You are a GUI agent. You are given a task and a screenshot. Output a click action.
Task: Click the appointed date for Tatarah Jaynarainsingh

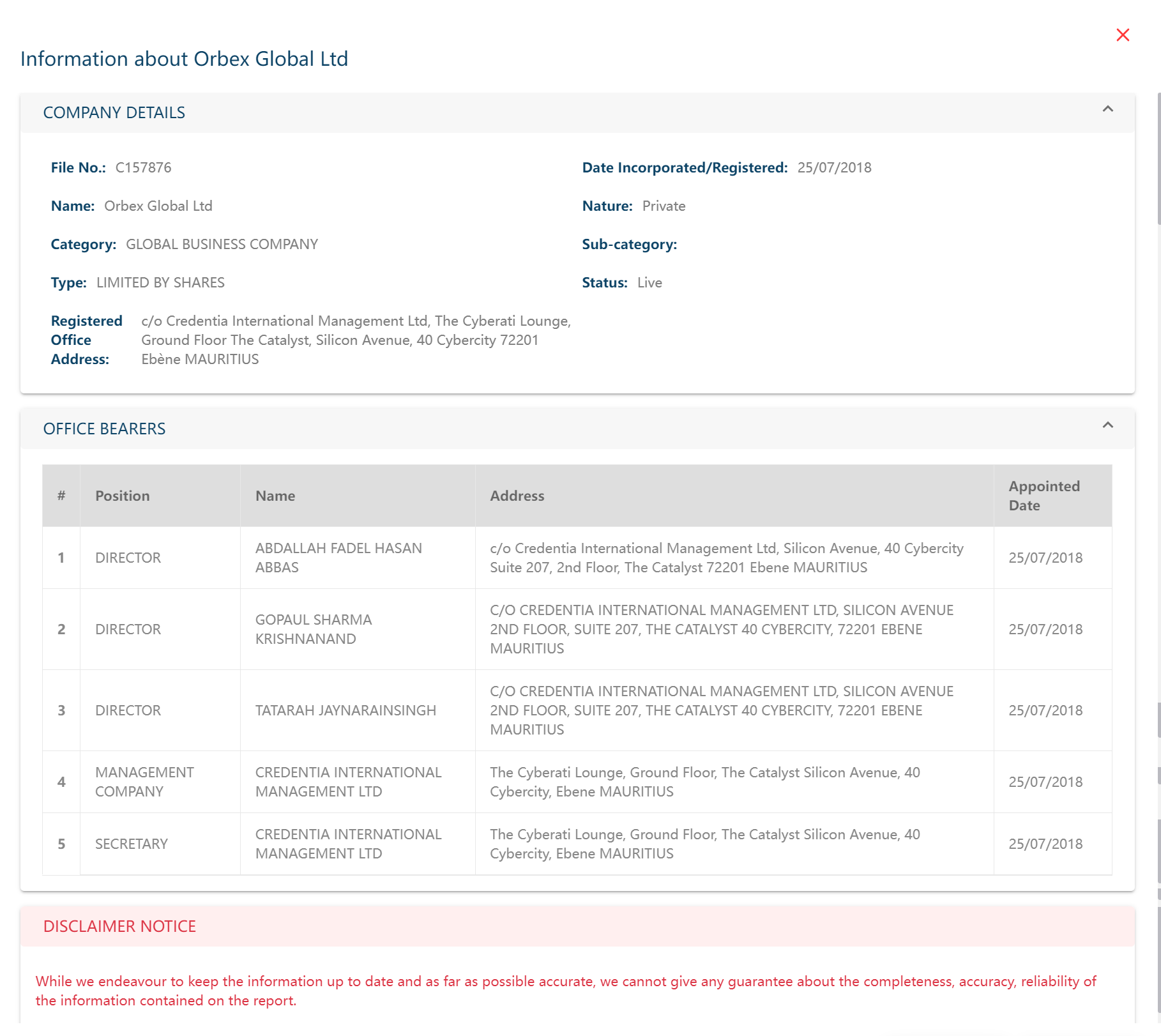tap(1046, 711)
